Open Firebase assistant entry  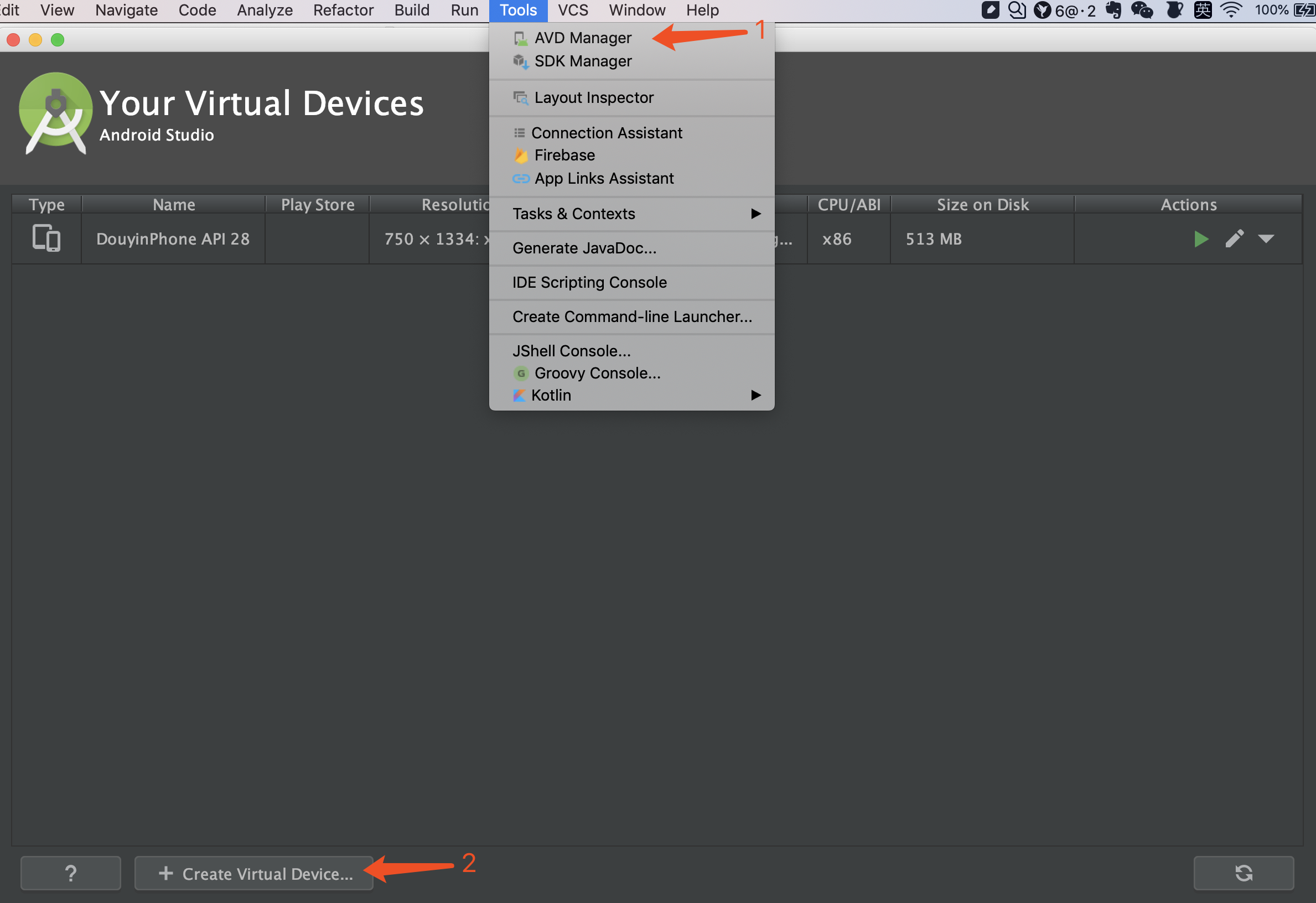[x=564, y=155]
